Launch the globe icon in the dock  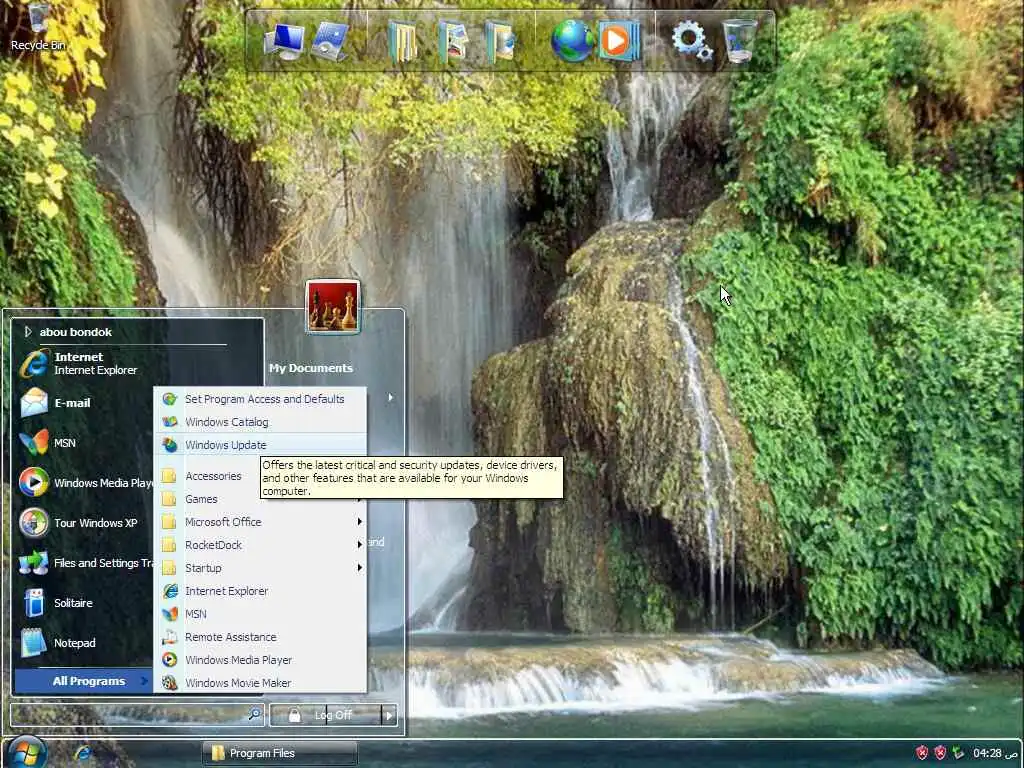click(571, 41)
